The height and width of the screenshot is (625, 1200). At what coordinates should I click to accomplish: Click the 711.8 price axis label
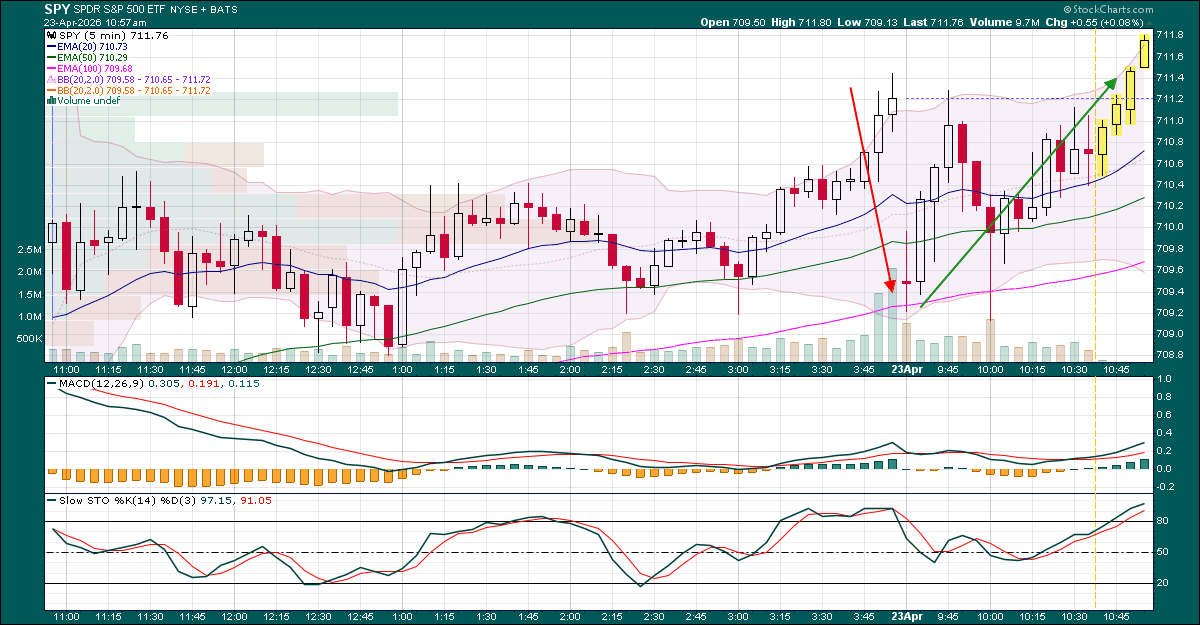pyautogui.click(x=1170, y=35)
